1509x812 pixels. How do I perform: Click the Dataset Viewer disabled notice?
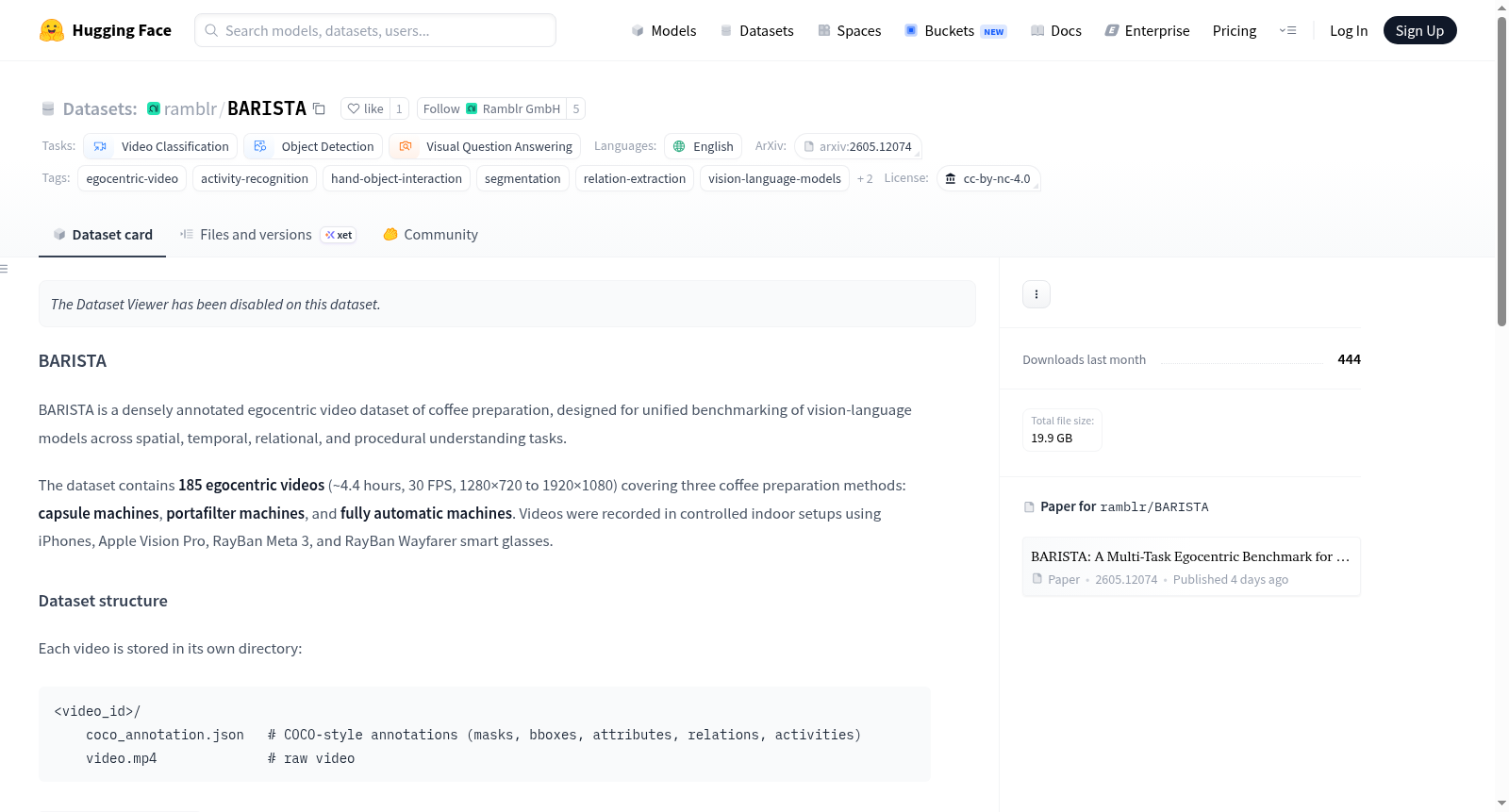(x=507, y=304)
